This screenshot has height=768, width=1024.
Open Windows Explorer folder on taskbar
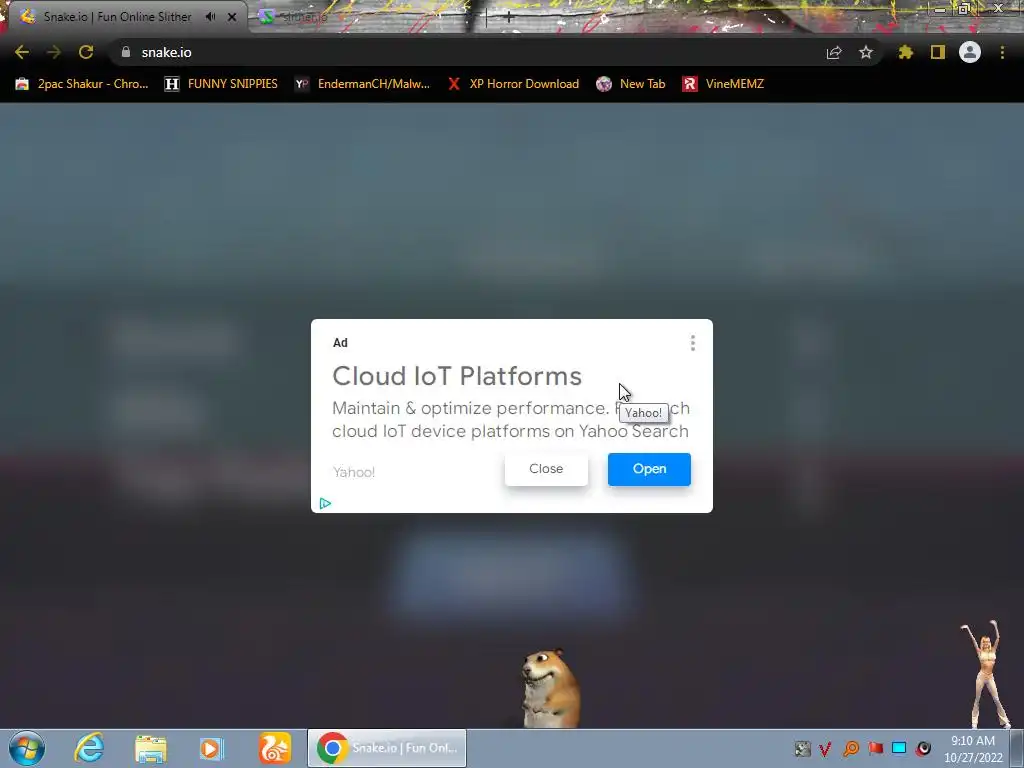[x=151, y=748]
